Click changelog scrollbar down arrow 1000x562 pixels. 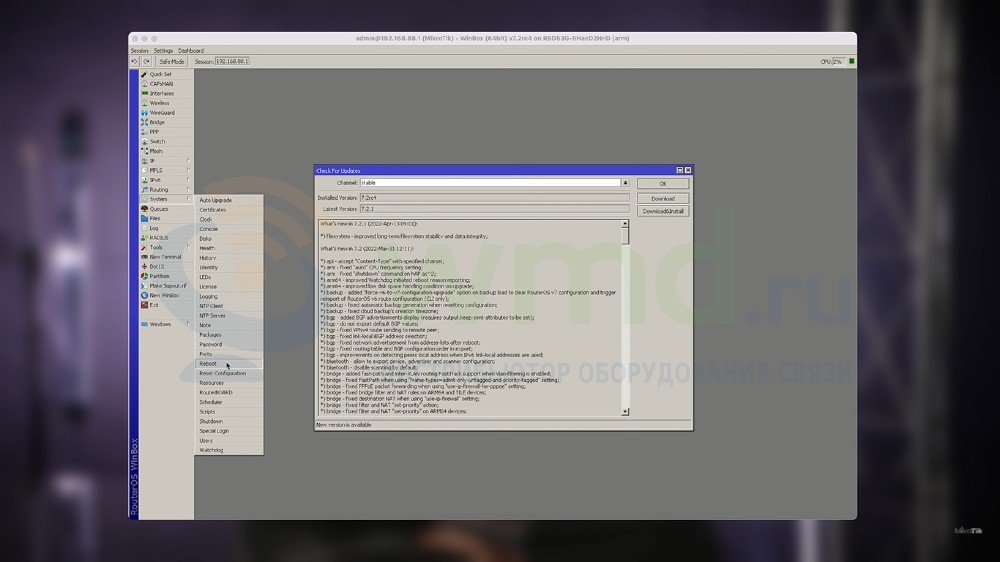(x=625, y=411)
